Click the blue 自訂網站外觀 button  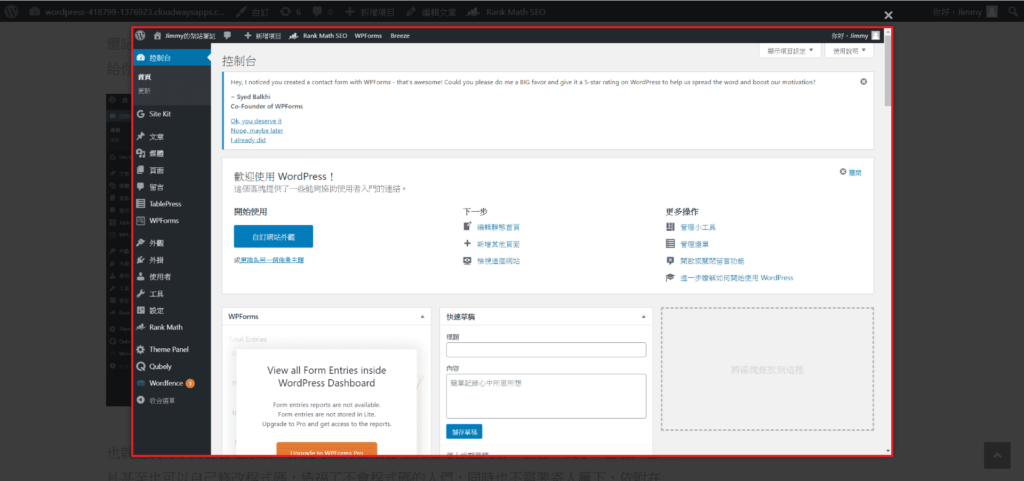[x=273, y=236]
